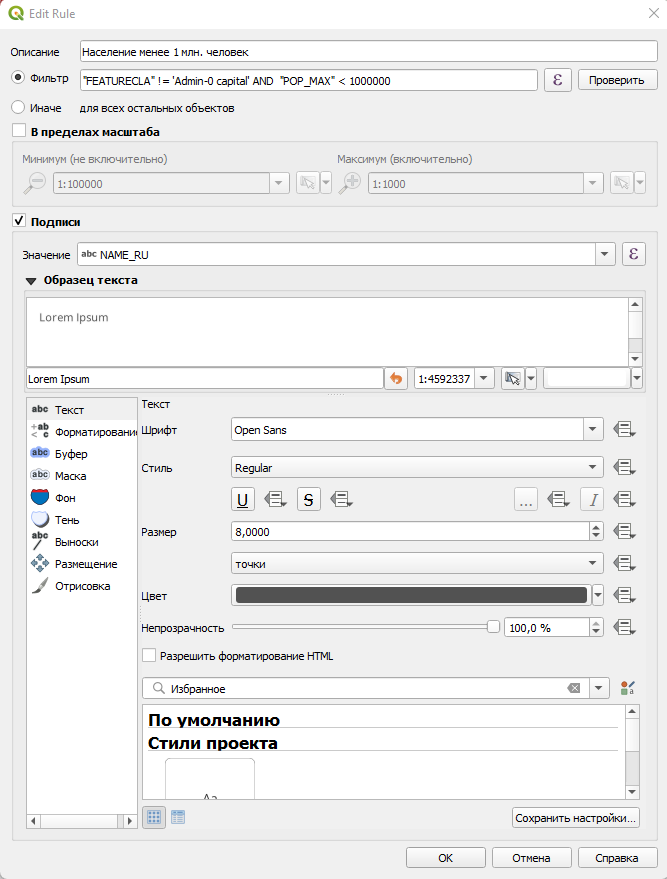Open the Open Sans font dropdown

click(592, 430)
